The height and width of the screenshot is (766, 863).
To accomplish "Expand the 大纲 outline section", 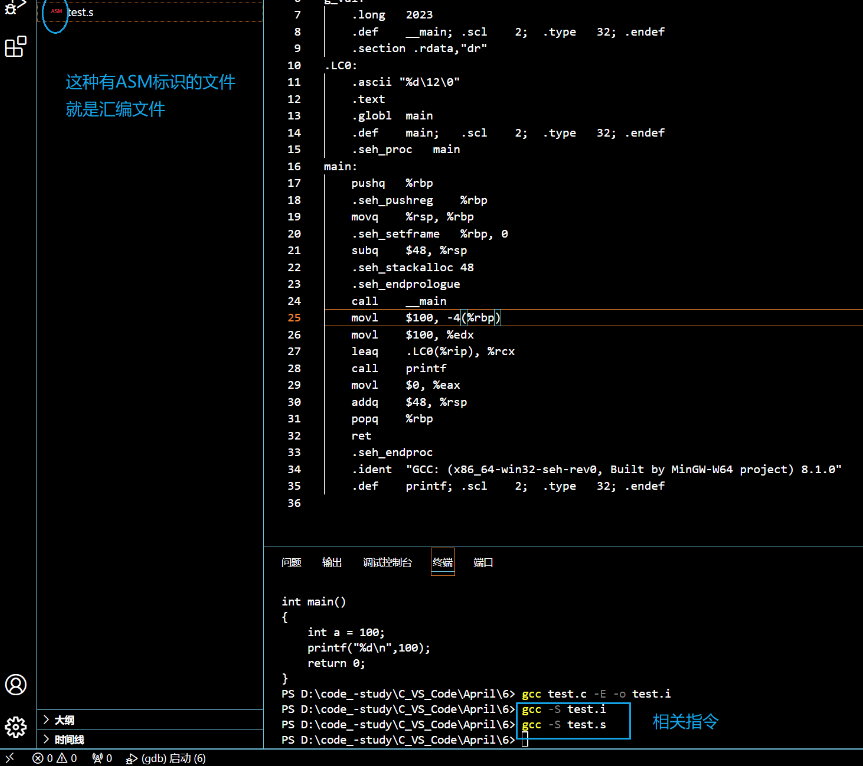I will click(150, 720).
